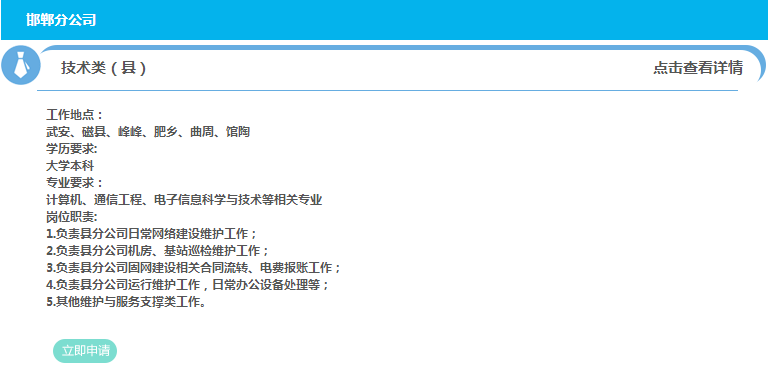This screenshot has width=768, height=367.
Task: Click the 专业要求： label
Action: (75, 183)
